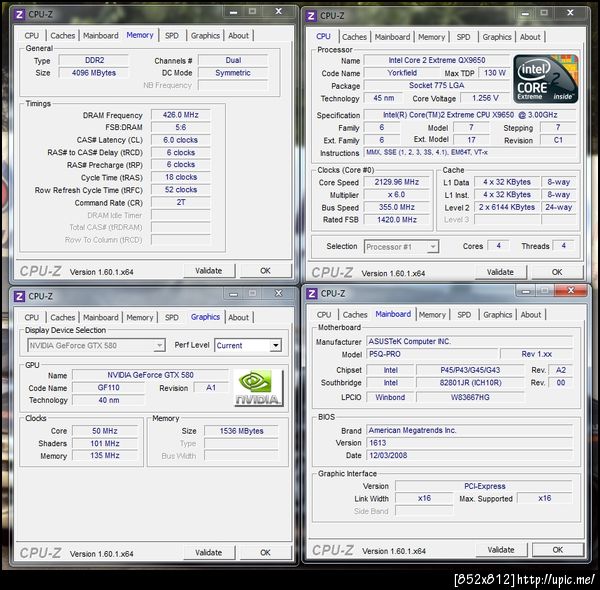Image resolution: width=600 pixels, height=590 pixels.
Task: Click the CPU-Z icon in the Graphics window title bar
Action: [19, 296]
